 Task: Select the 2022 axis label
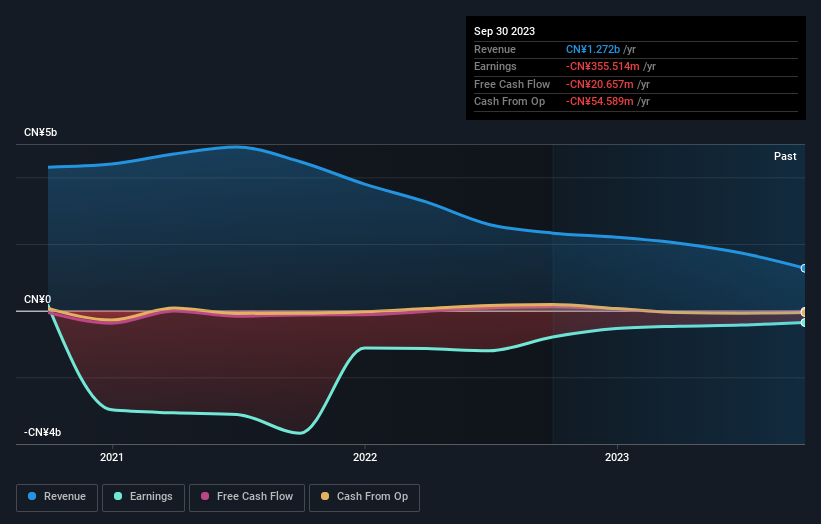click(x=365, y=457)
